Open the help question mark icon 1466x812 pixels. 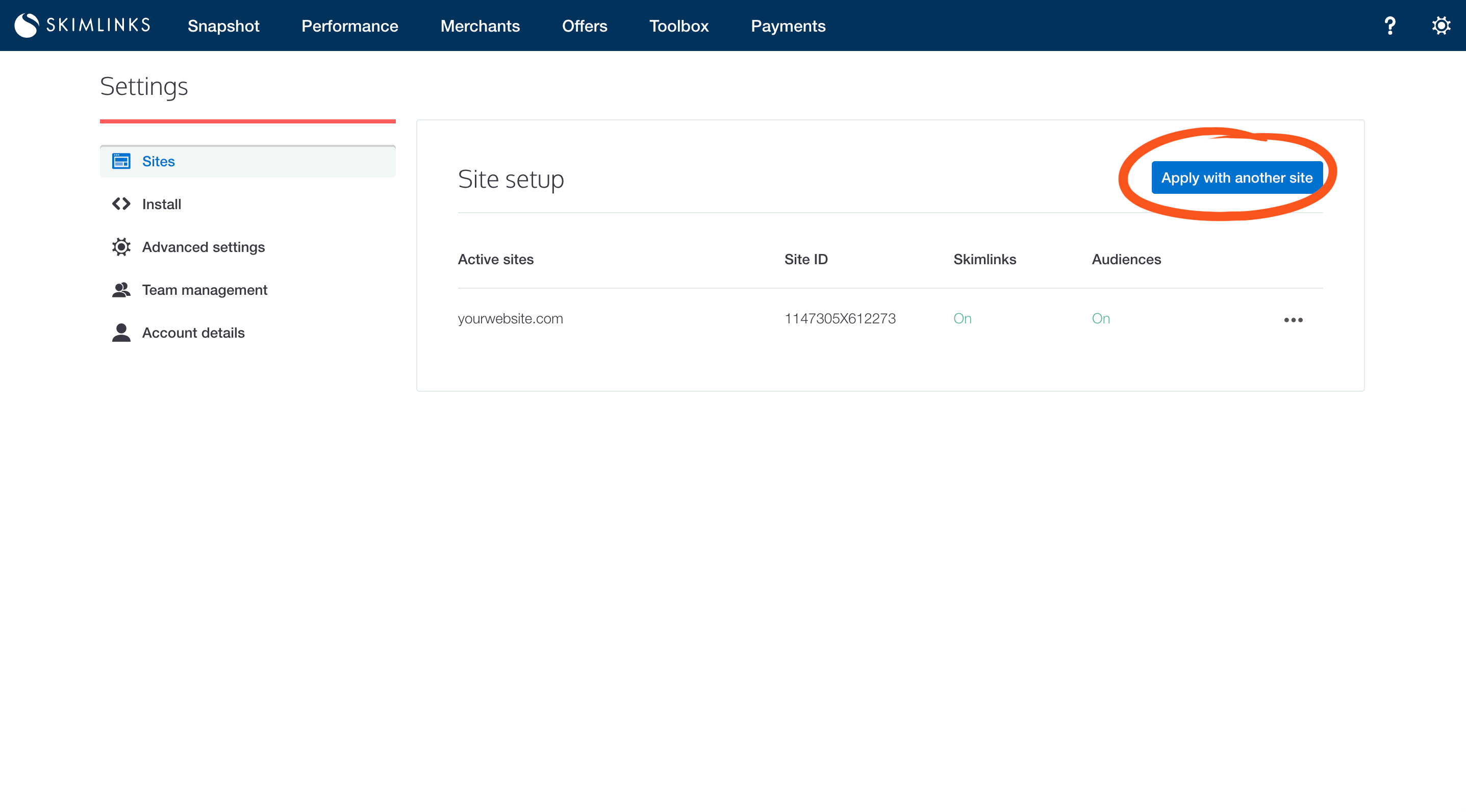click(x=1389, y=26)
